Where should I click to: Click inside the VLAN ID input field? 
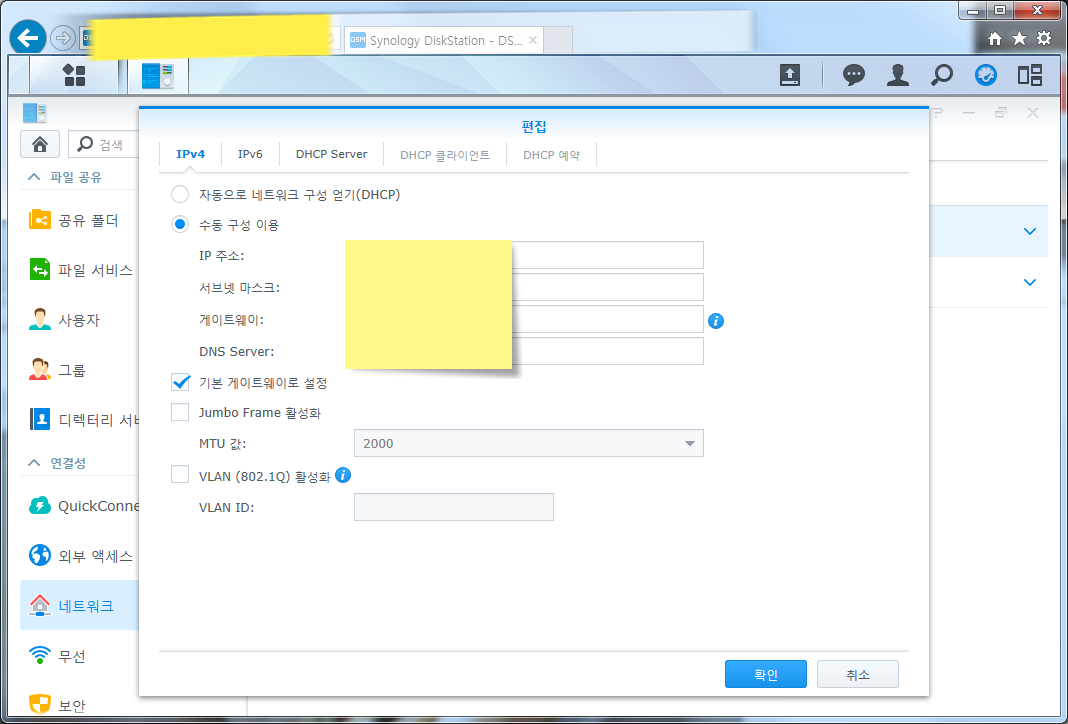click(x=453, y=507)
